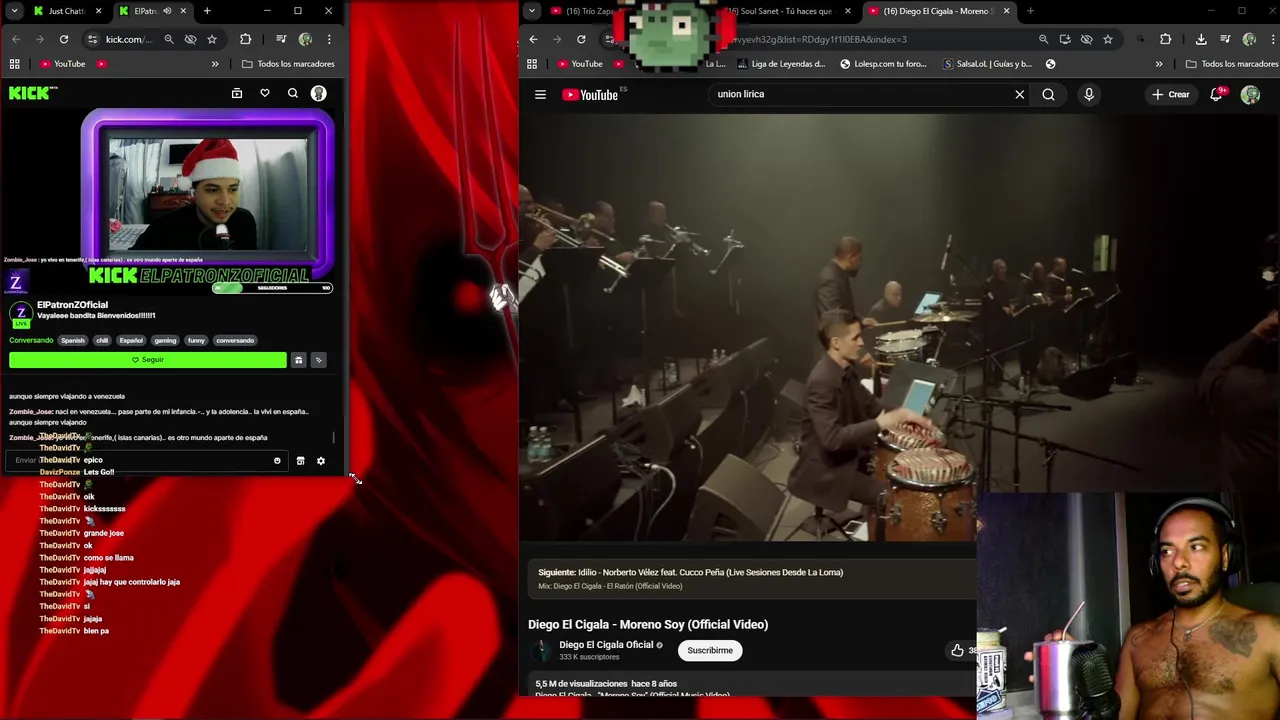Reload the YouTube browser page
The image size is (1280, 720).
(581, 39)
